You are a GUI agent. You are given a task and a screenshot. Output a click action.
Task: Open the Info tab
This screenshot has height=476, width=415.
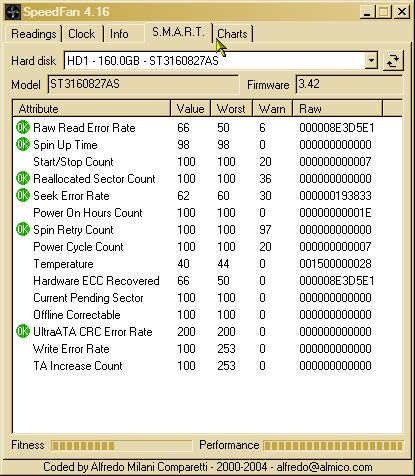(119, 34)
